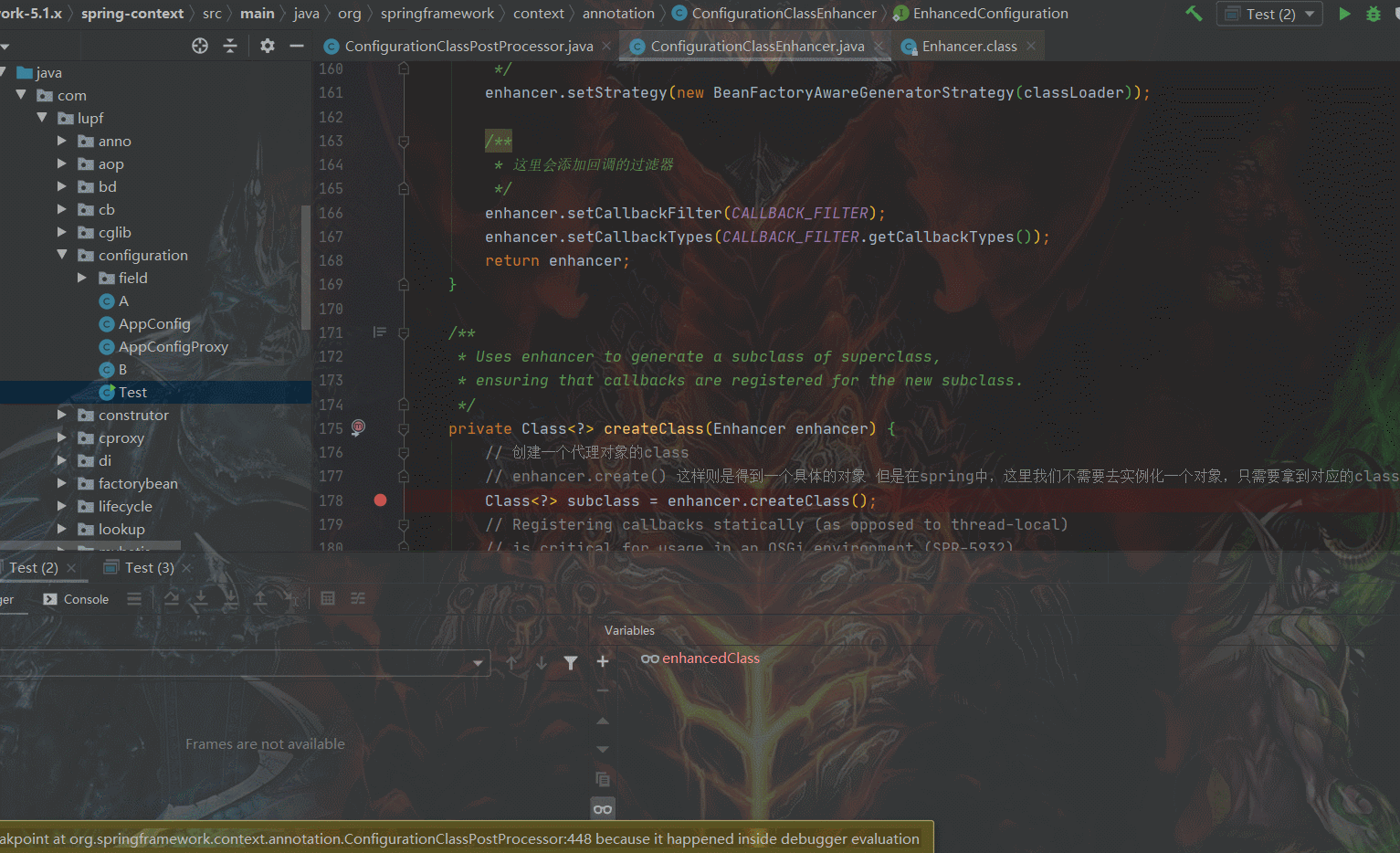Start debugging with the green bug icon
Screen dimensions: 1400x853
point(1374,14)
